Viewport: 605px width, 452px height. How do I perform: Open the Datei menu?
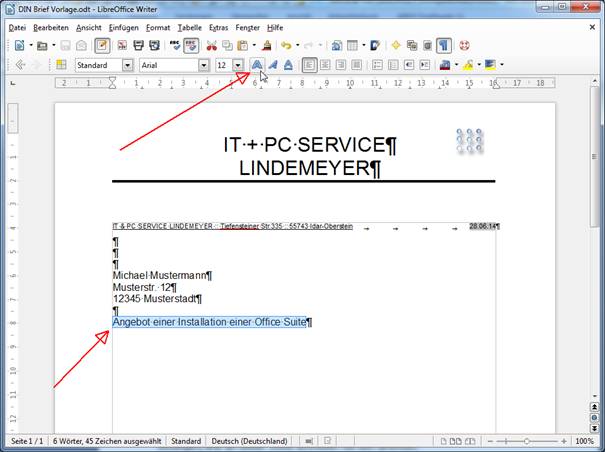point(17,28)
